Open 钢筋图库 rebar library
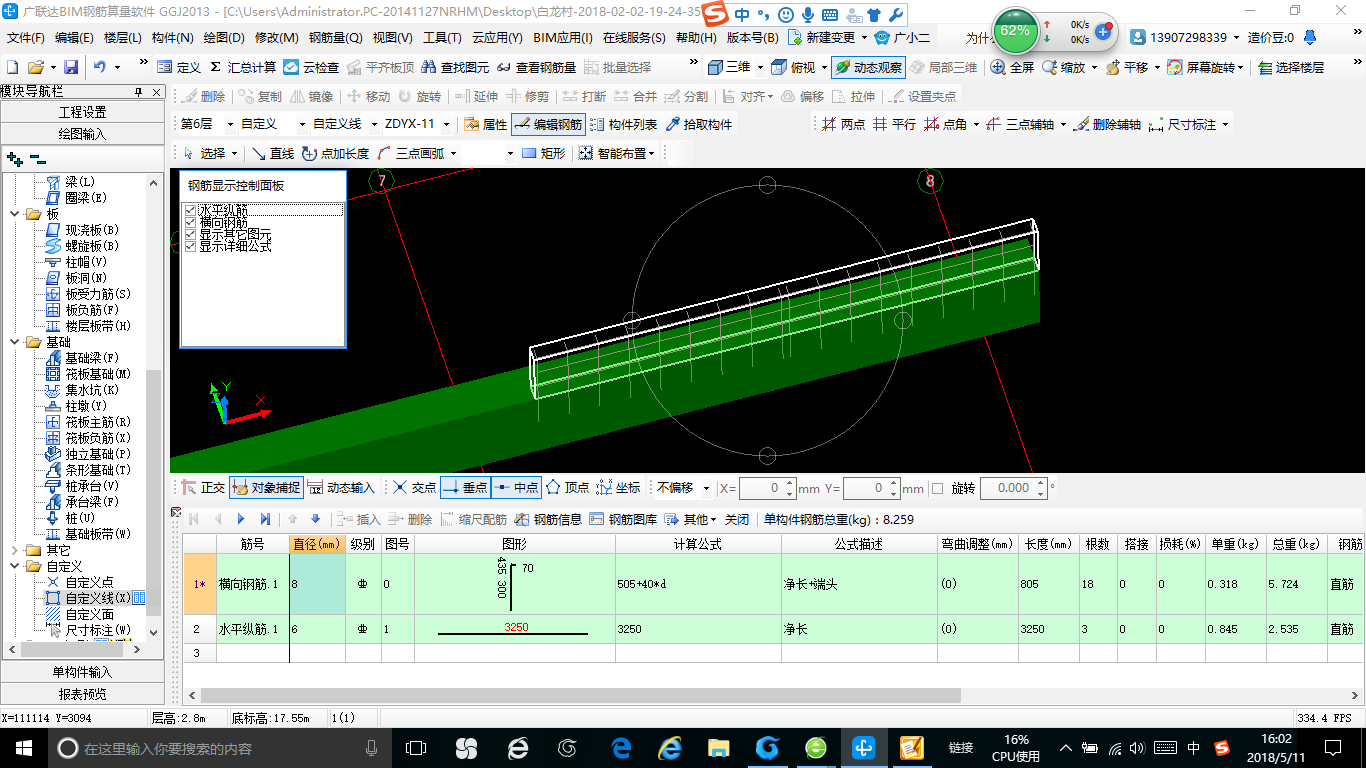The width and height of the screenshot is (1366, 768). coord(624,519)
